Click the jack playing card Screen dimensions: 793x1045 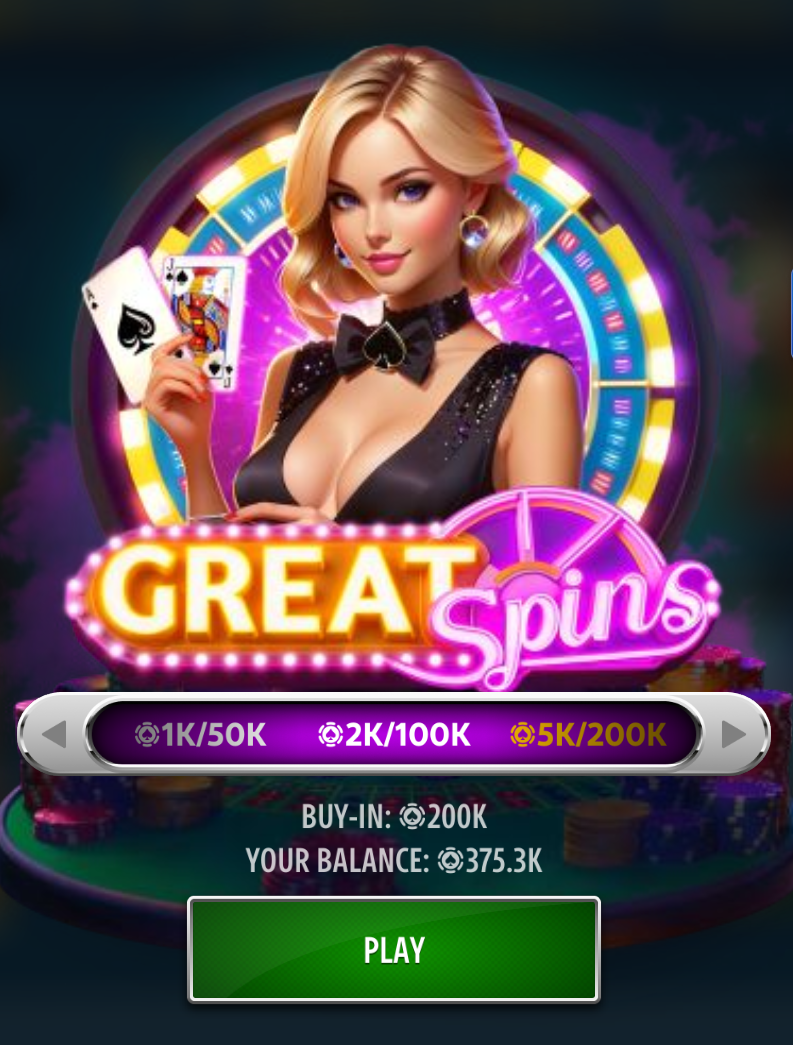203,320
